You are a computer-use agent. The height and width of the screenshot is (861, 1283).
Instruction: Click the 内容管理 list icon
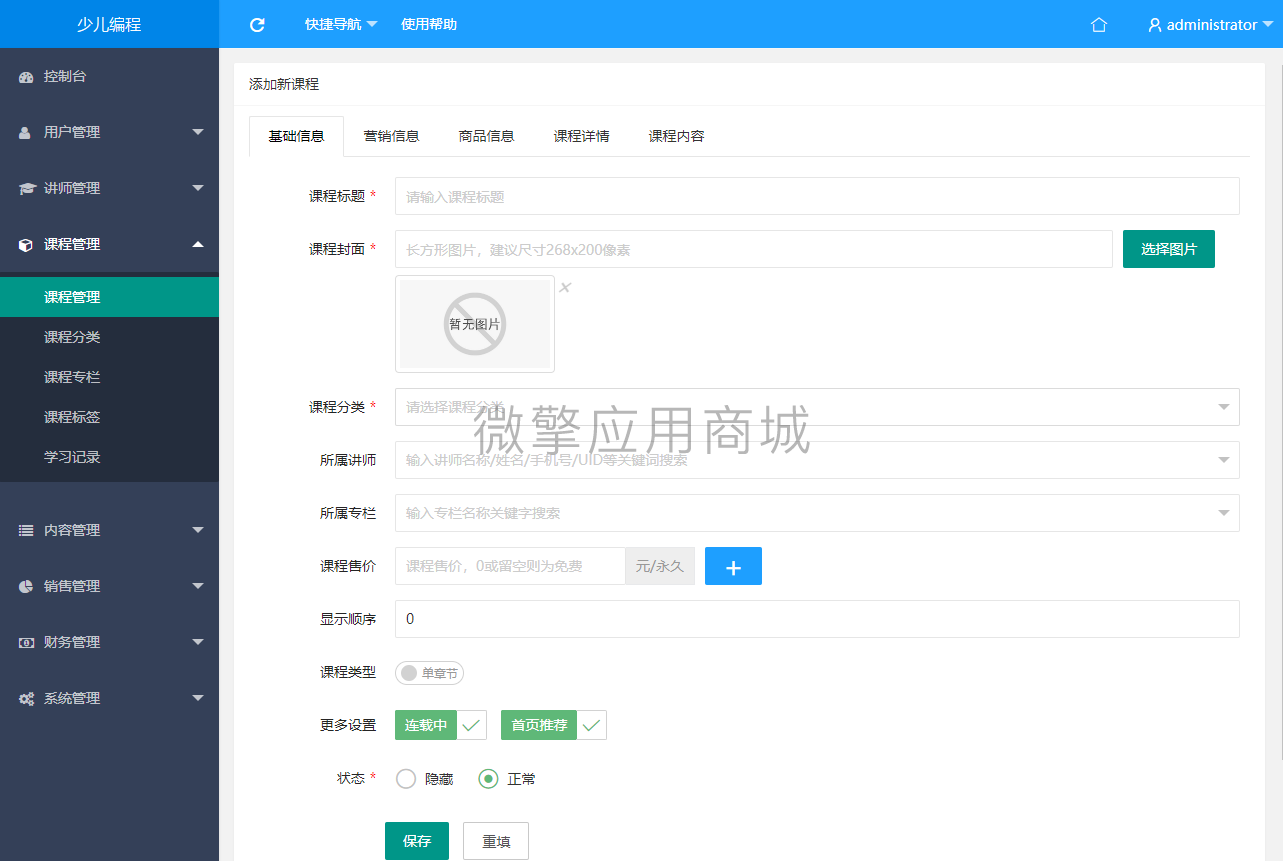click(26, 530)
